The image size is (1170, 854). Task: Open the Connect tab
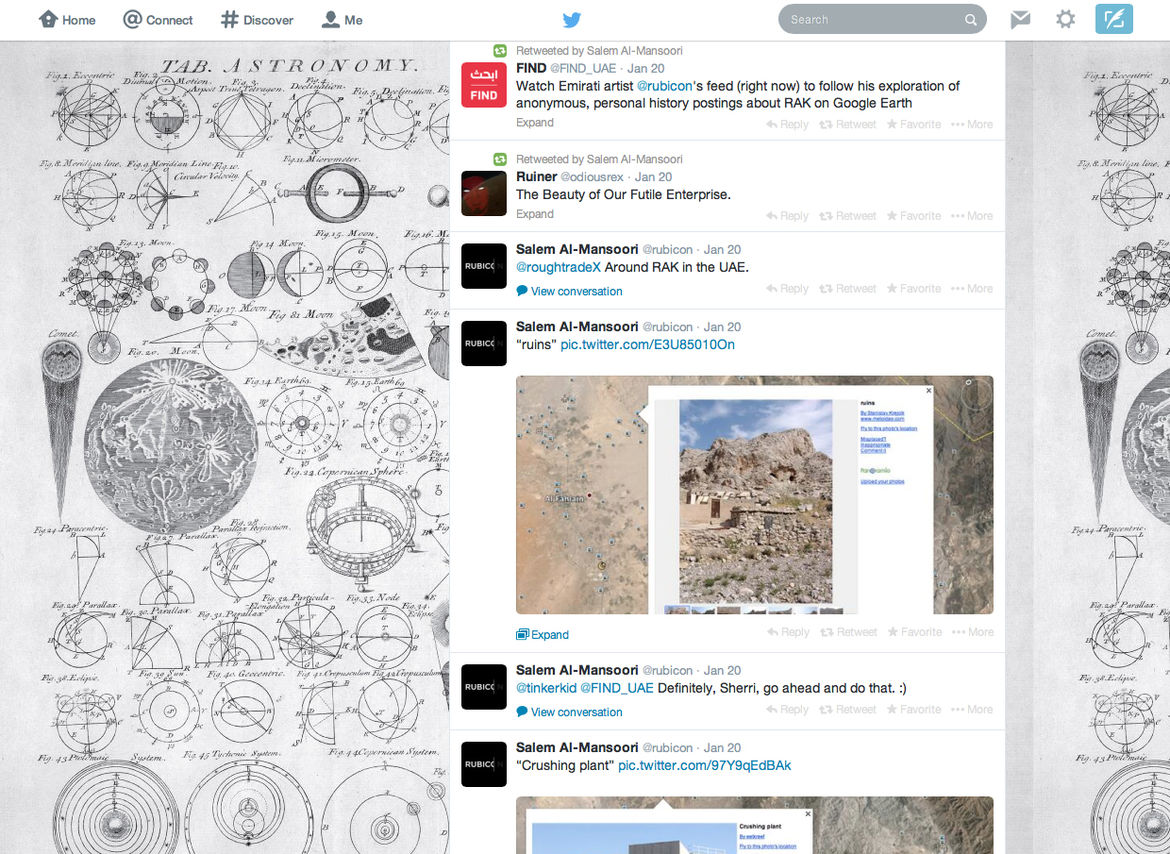click(x=158, y=20)
